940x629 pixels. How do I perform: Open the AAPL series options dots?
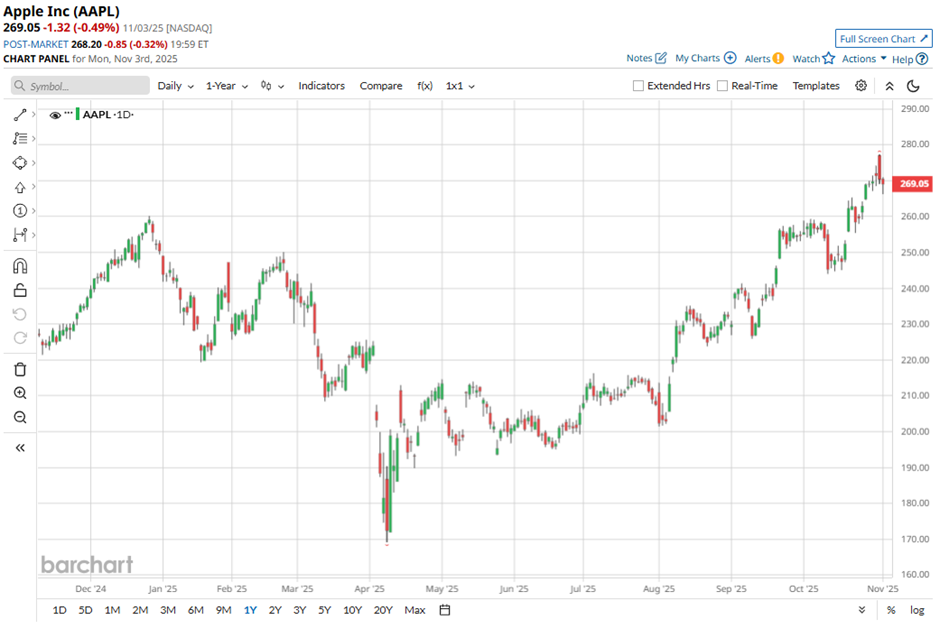(68, 113)
